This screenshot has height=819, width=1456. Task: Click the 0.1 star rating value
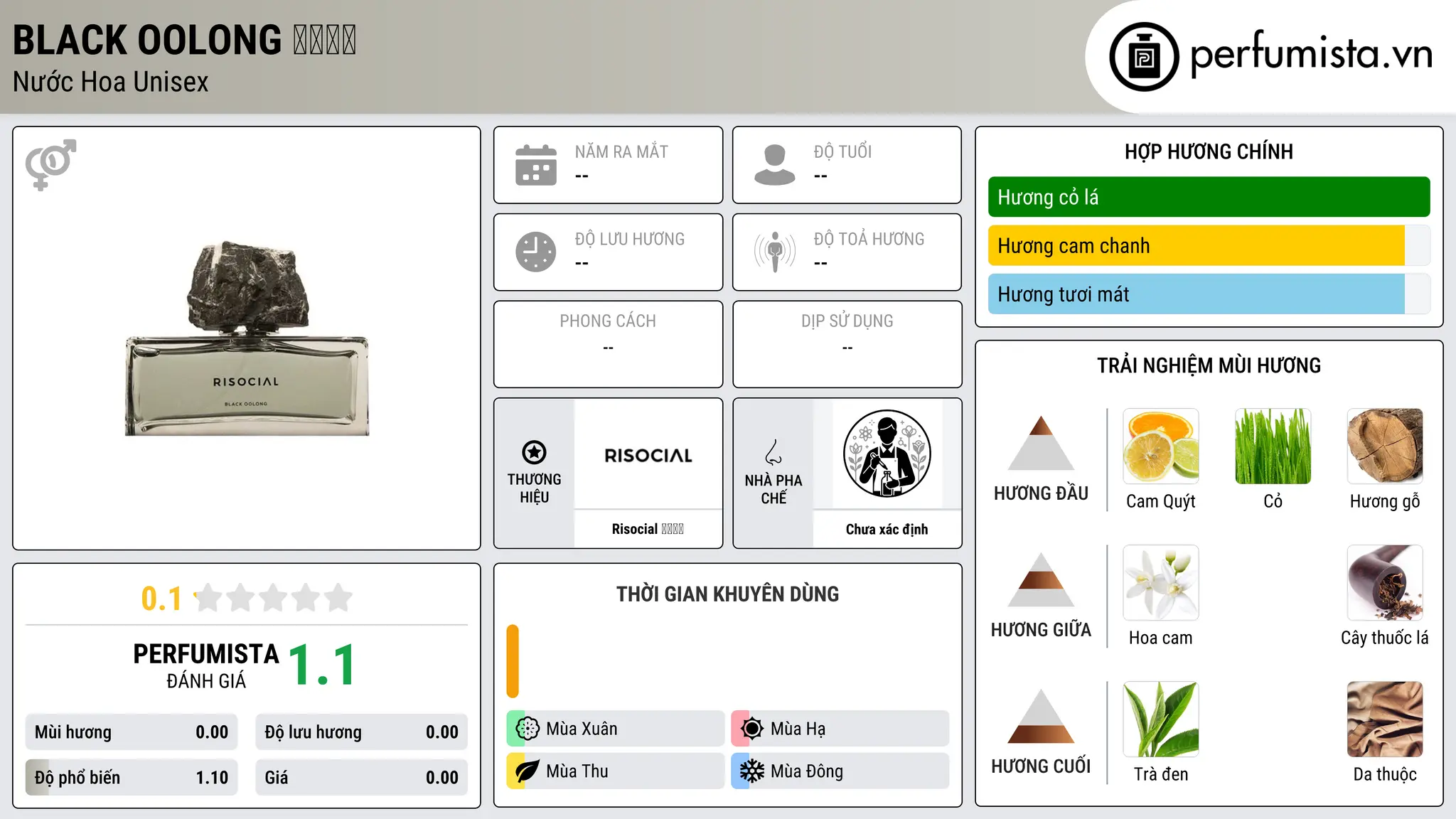[x=161, y=599]
